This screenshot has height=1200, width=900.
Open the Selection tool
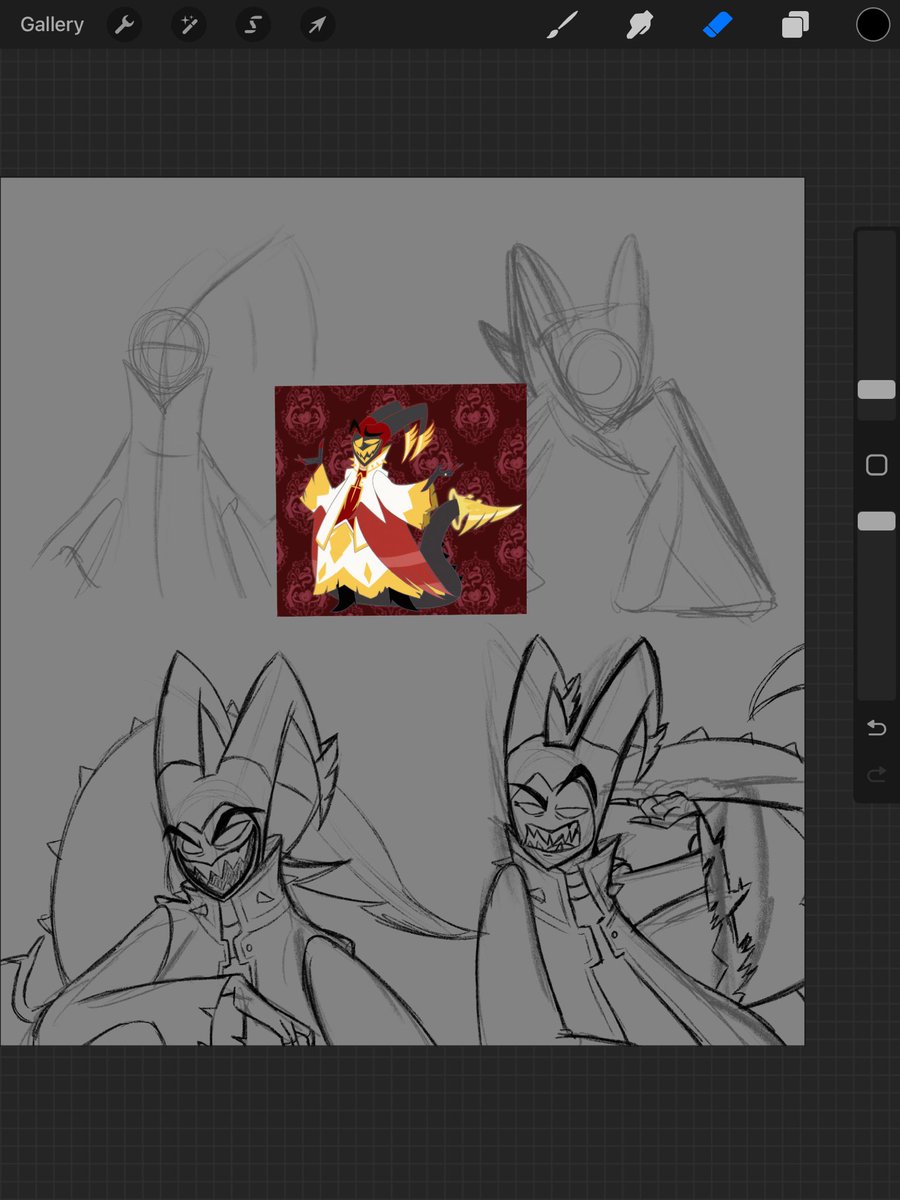[x=253, y=25]
